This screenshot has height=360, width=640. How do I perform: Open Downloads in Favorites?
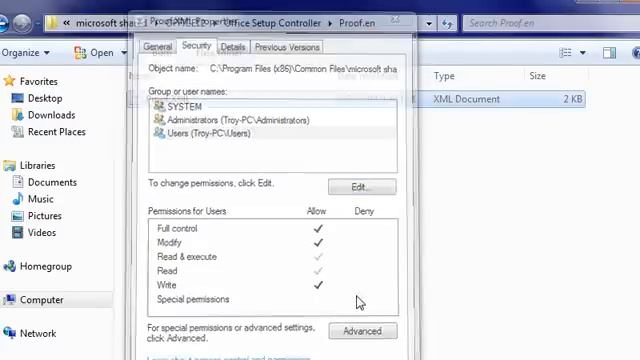[x=51, y=115]
